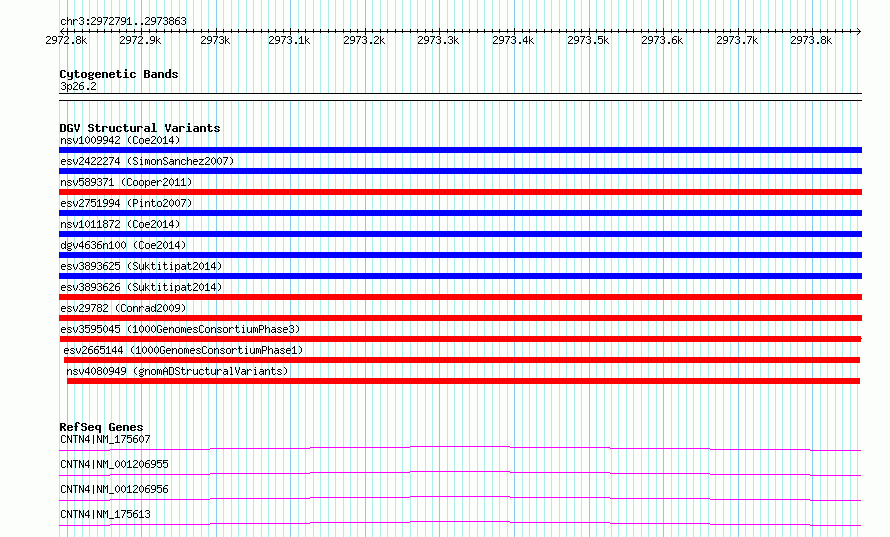Click the red bar for esv3893626

tap(460, 297)
